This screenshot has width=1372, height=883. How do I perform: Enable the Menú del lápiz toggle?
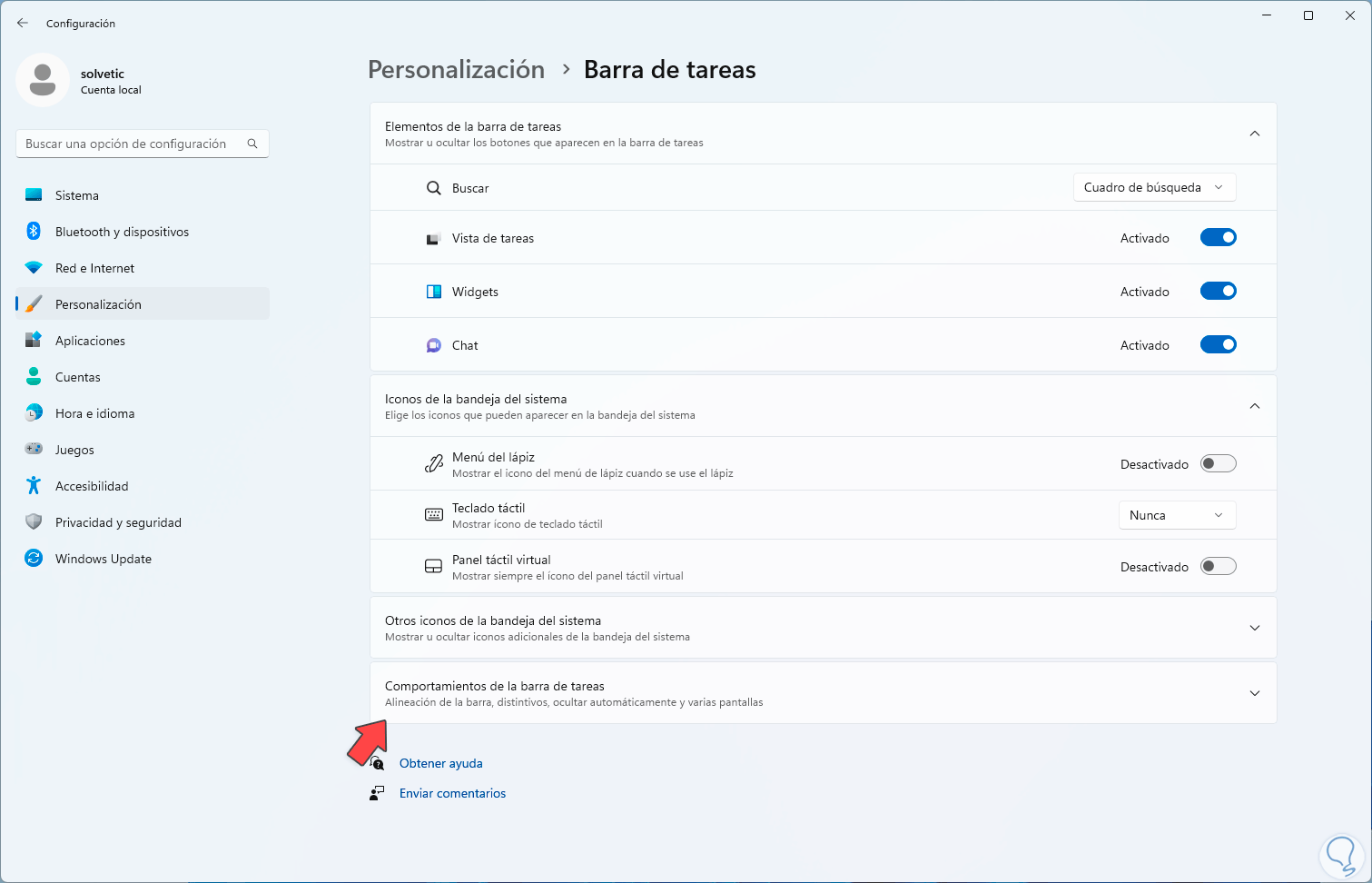coord(1218,464)
